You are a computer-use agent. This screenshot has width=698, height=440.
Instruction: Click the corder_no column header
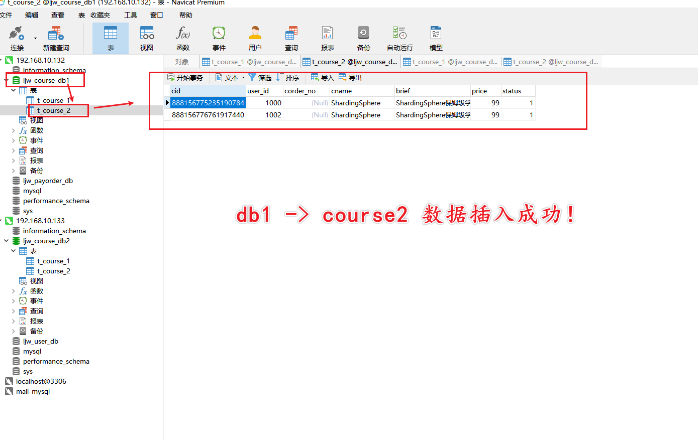306,91
